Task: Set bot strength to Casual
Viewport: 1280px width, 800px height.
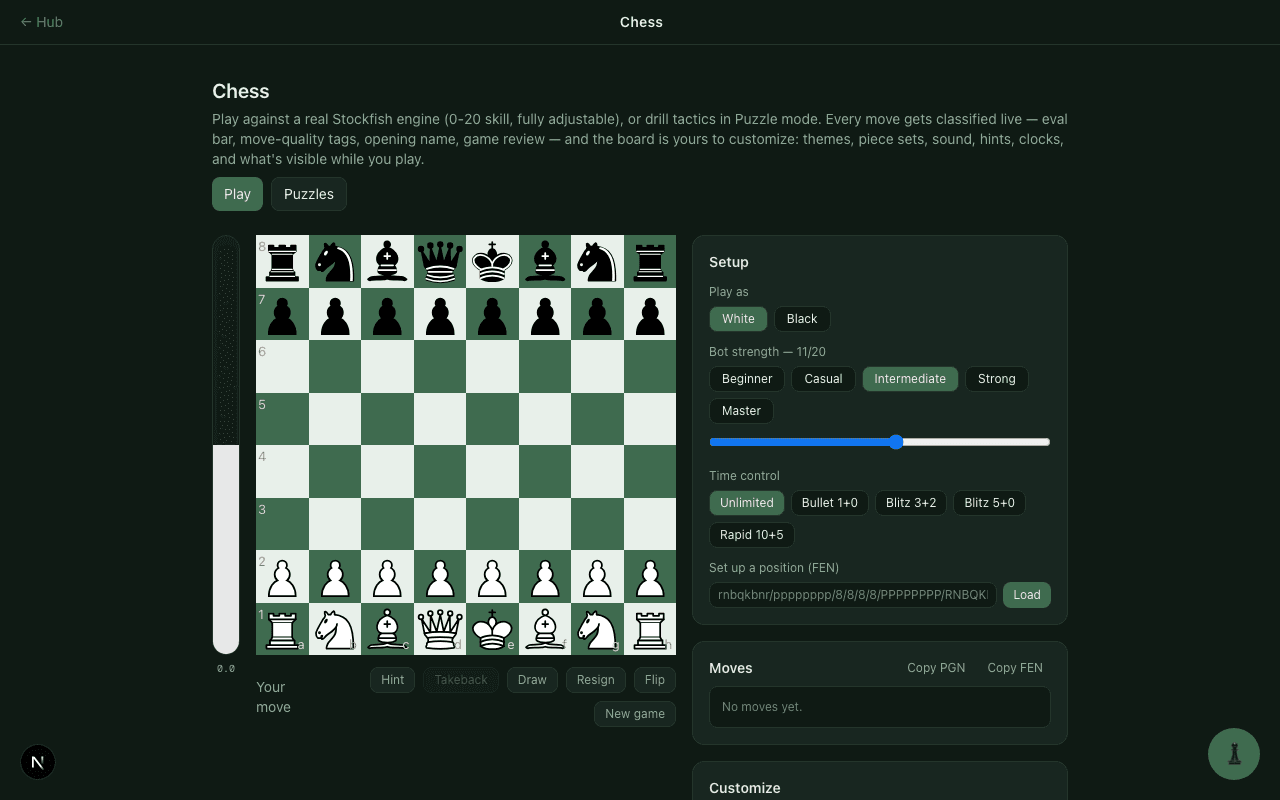Action: pos(823,379)
